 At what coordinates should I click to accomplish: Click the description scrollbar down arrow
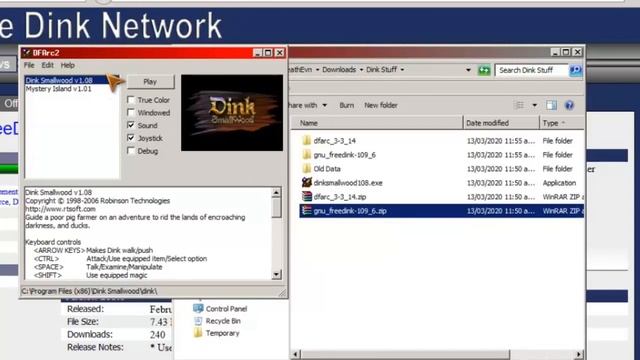tap(276, 274)
